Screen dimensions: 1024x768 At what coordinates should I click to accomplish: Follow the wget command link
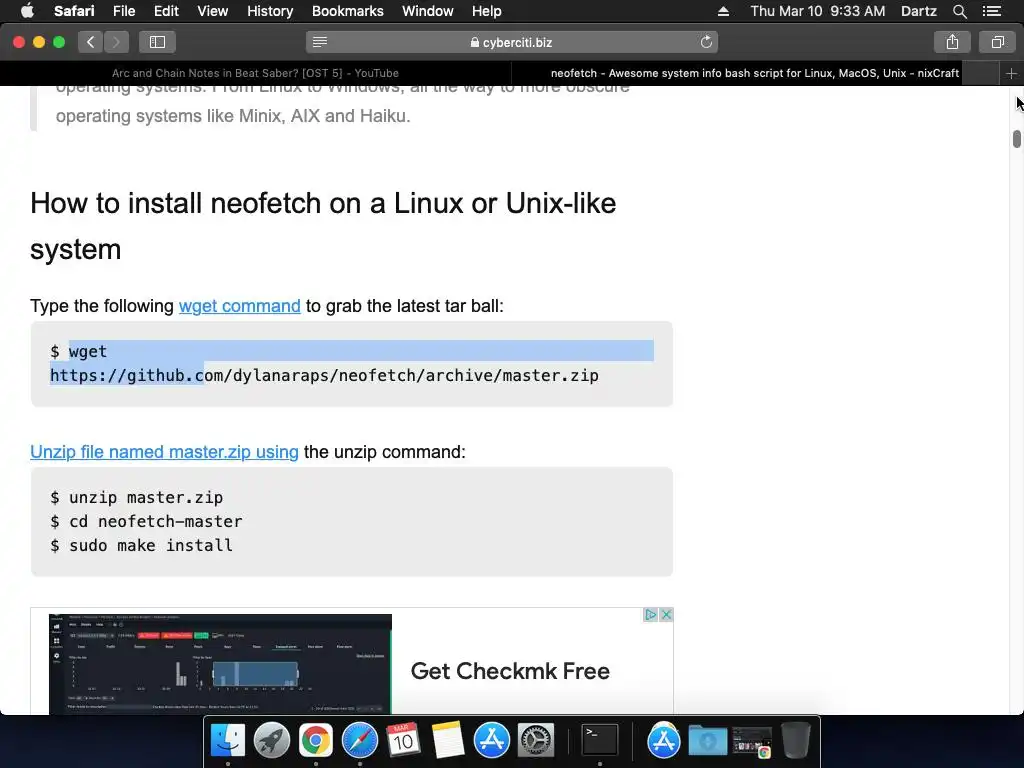click(x=240, y=306)
